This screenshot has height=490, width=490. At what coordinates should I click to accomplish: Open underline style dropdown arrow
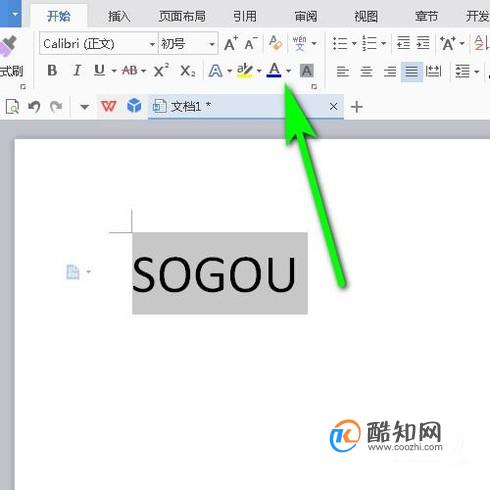[114, 71]
